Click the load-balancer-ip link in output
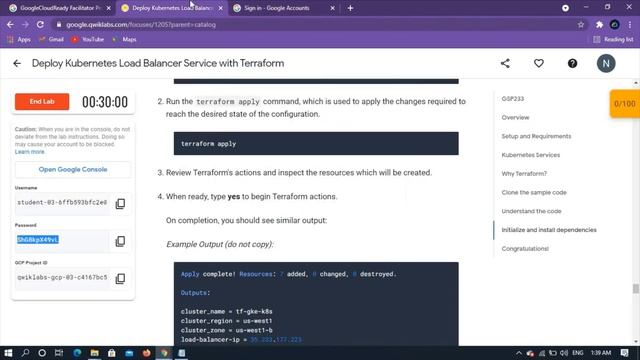The image size is (640, 360). point(276,340)
